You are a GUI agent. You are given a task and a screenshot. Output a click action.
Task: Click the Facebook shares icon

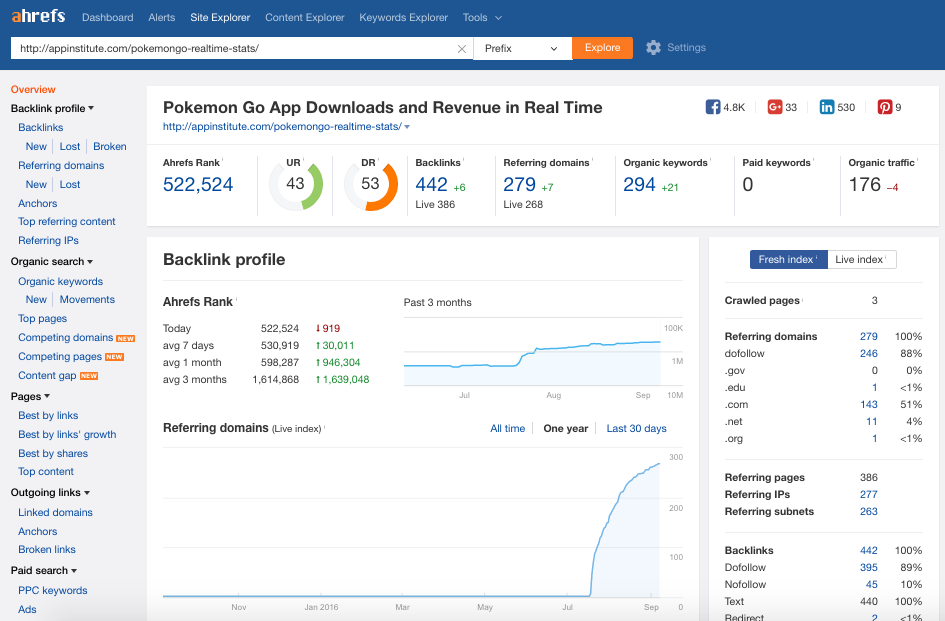tap(712, 107)
